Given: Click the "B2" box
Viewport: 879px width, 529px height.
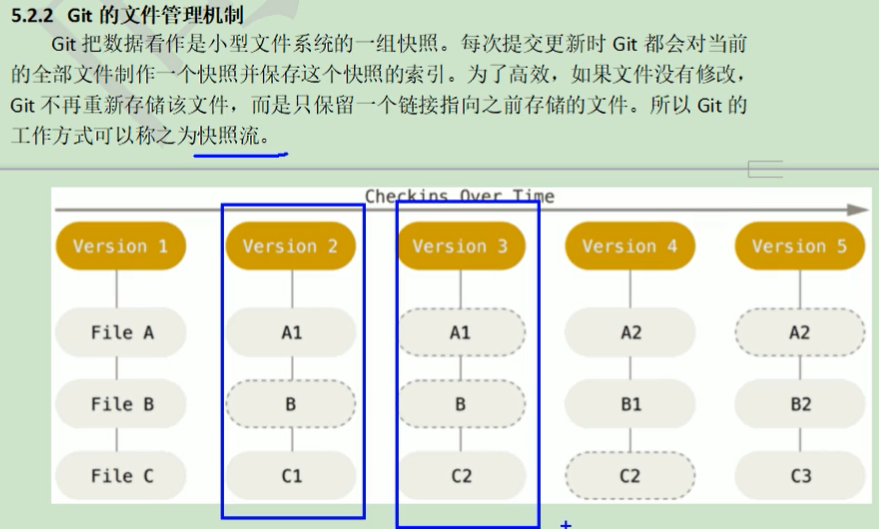Looking at the screenshot, I should 800,404.
